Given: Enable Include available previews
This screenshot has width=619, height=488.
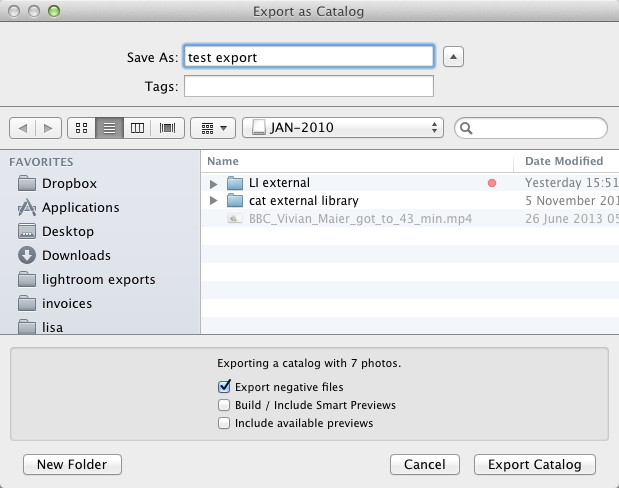Looking at the screenshot, I should (224, 423).
